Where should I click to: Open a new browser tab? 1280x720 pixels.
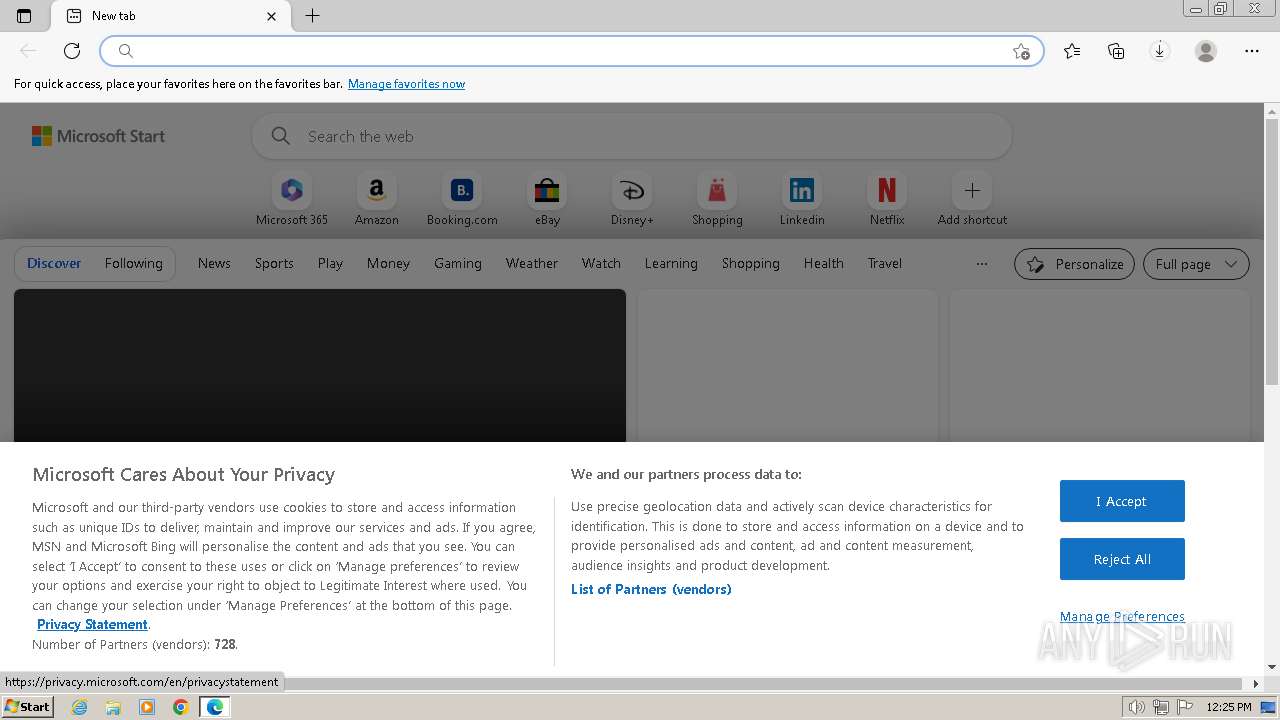[x=312, y=16]
